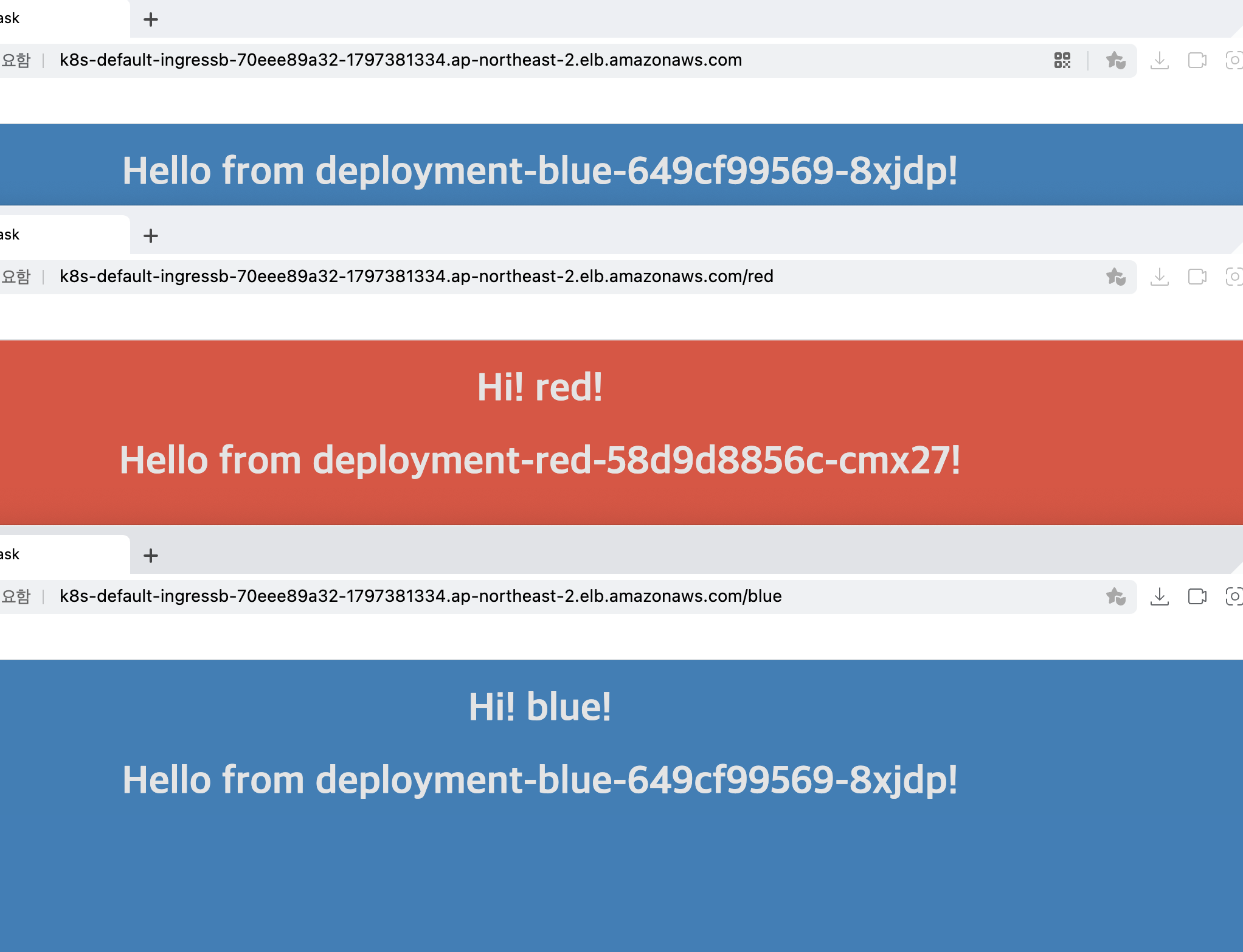This screenshot has width=1243, height=952.
Task: Click video capture icon in top browser toolbar
Action: pyautogui.click(x=1197, y=60)
